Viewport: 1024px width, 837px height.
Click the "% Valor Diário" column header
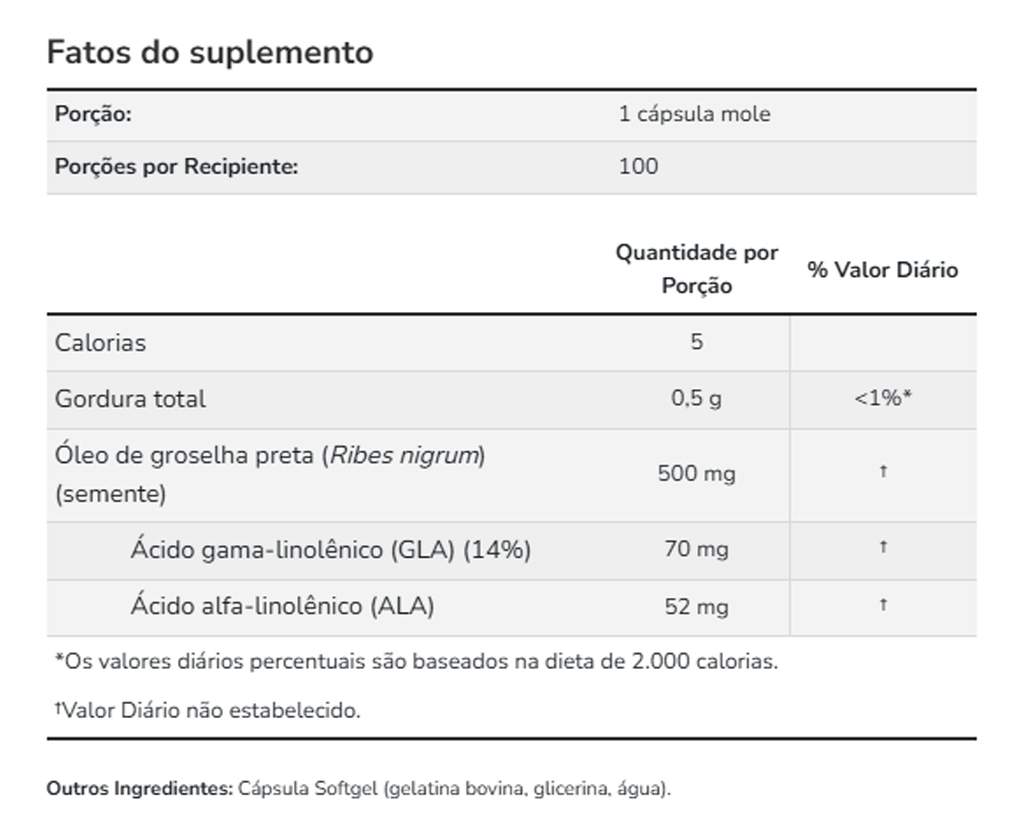tap(882, 270)
